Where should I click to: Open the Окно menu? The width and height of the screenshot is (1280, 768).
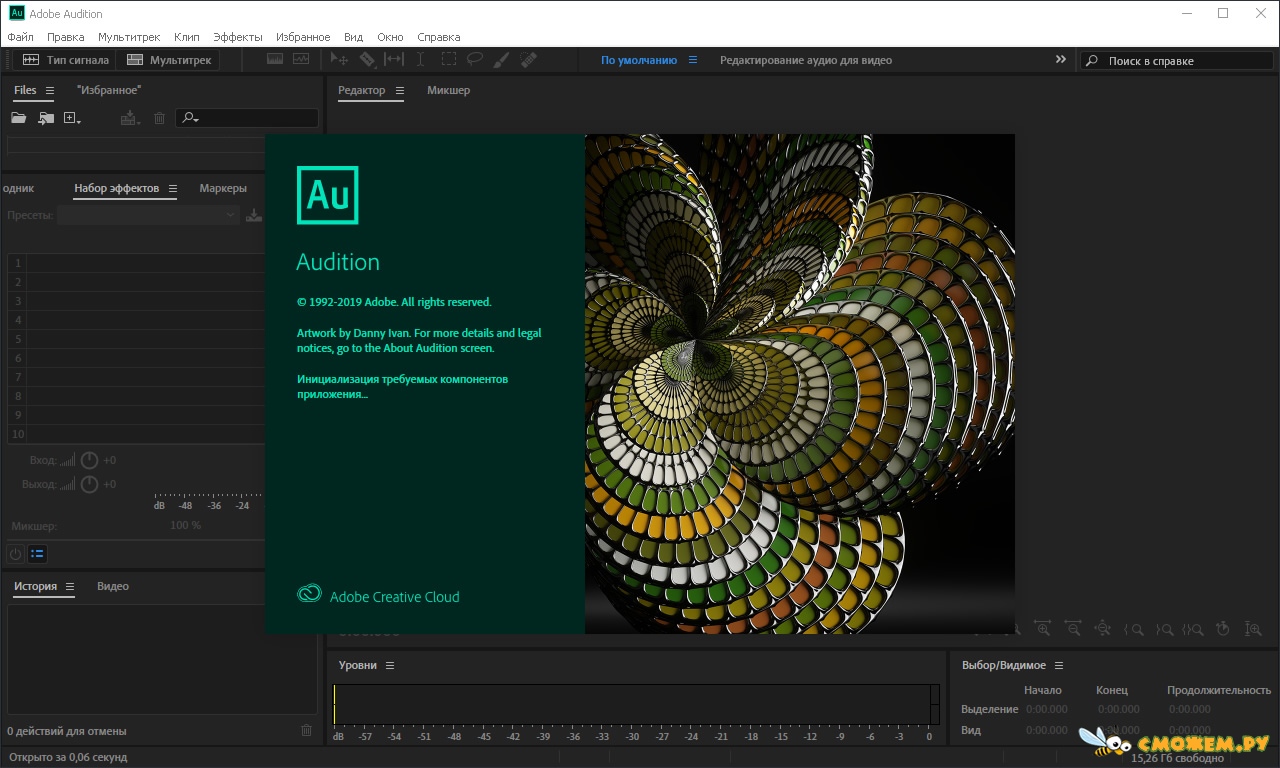coord(390,37)
